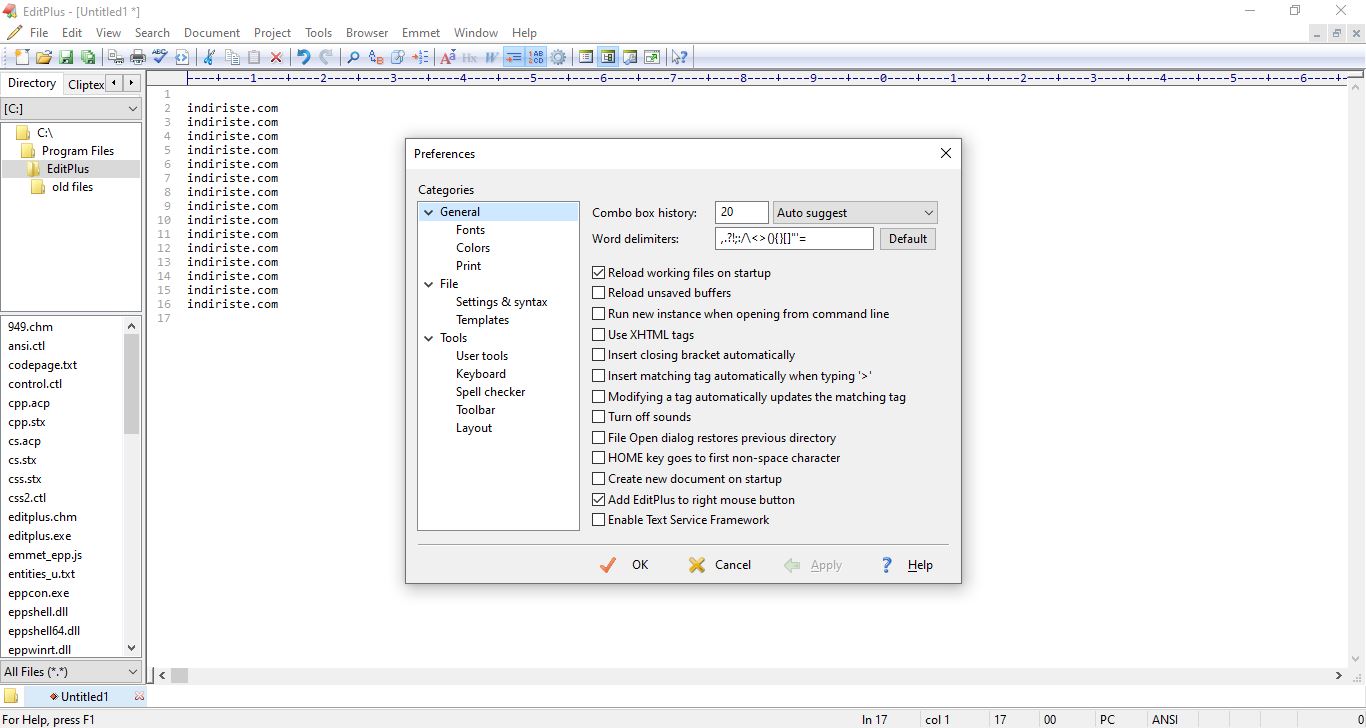Click the right arrow beside Cliptext tab

coord(132,83)
